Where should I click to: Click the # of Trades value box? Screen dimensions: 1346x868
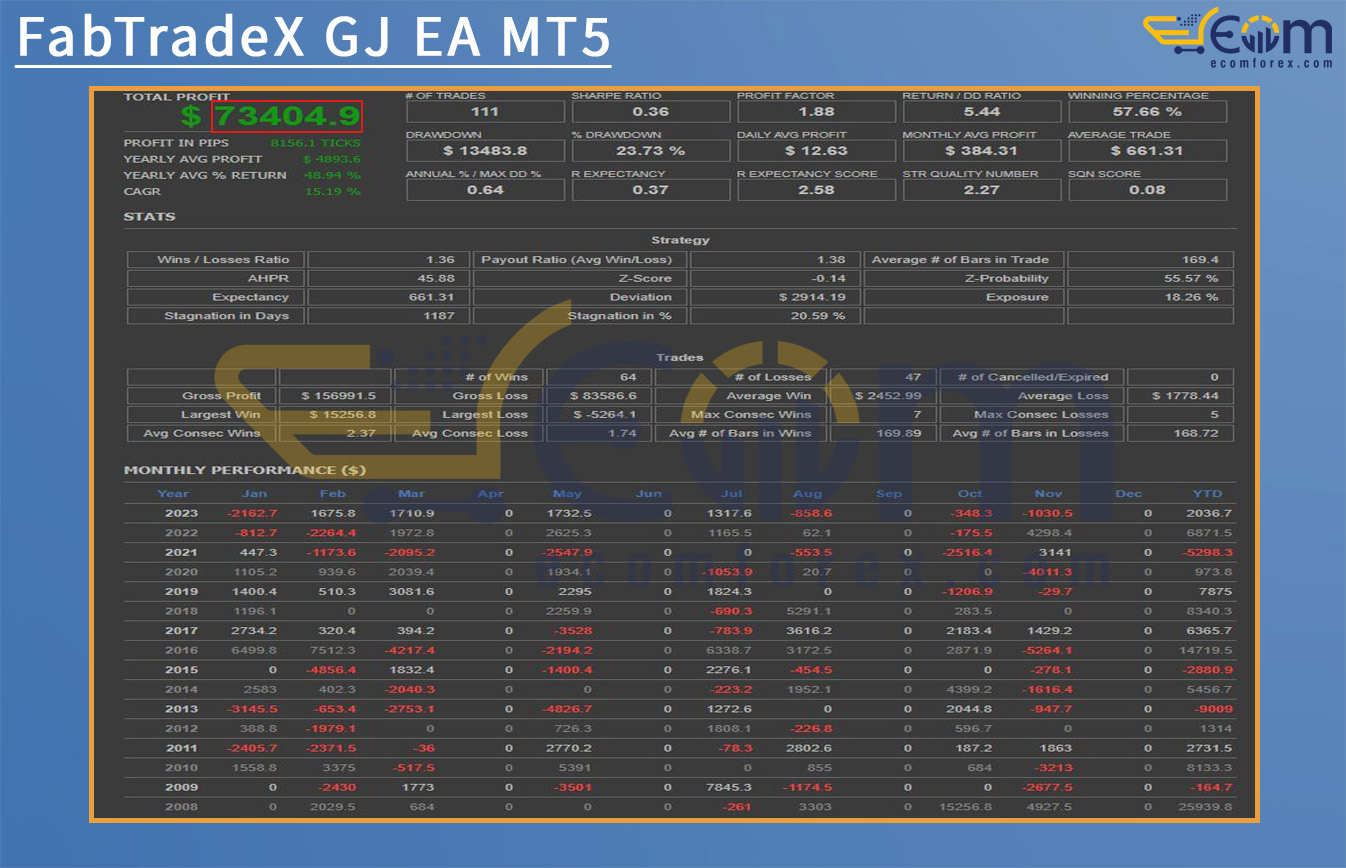point(484,112)
